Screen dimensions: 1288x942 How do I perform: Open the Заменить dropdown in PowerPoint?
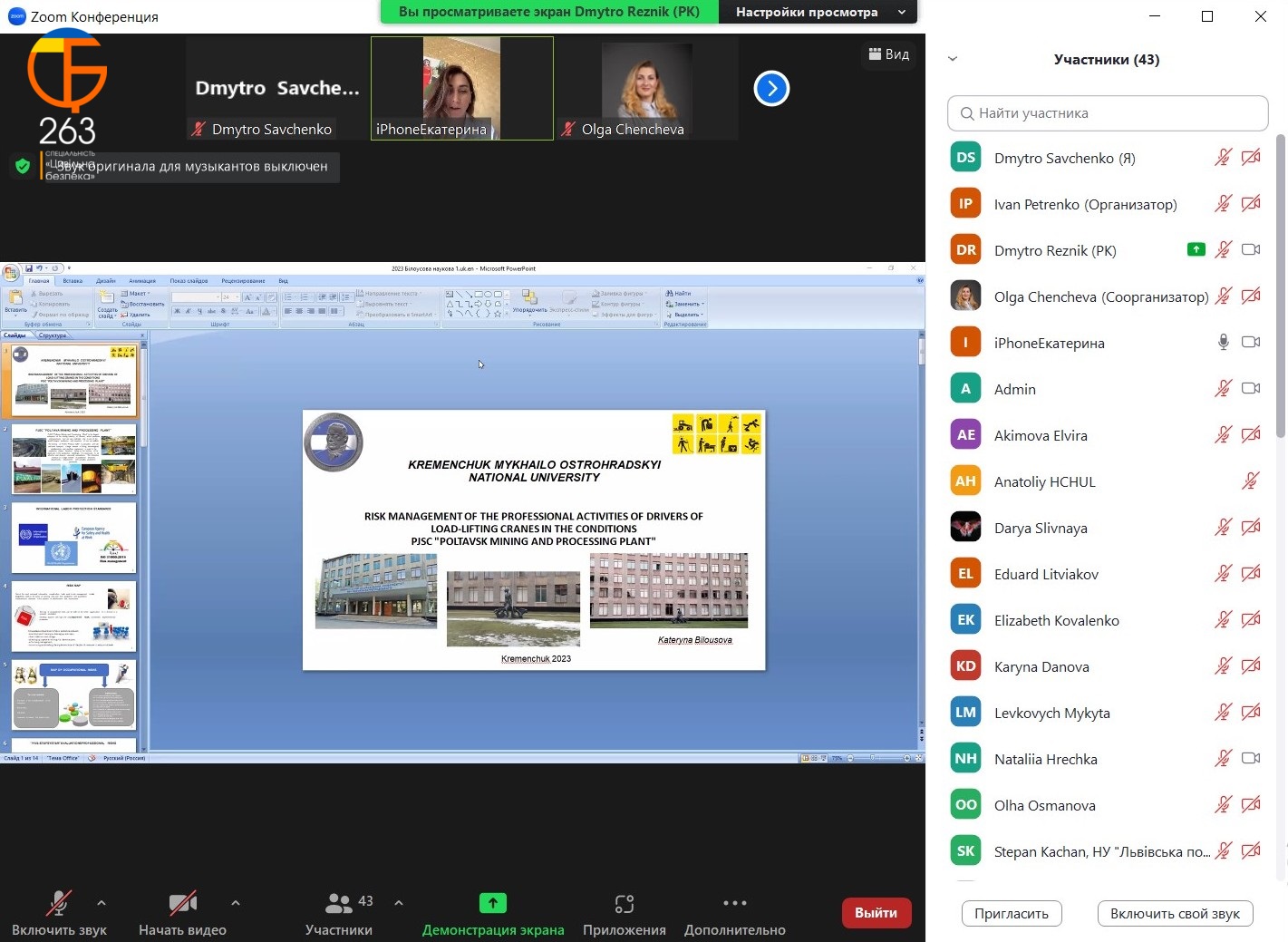pos(685,304)
